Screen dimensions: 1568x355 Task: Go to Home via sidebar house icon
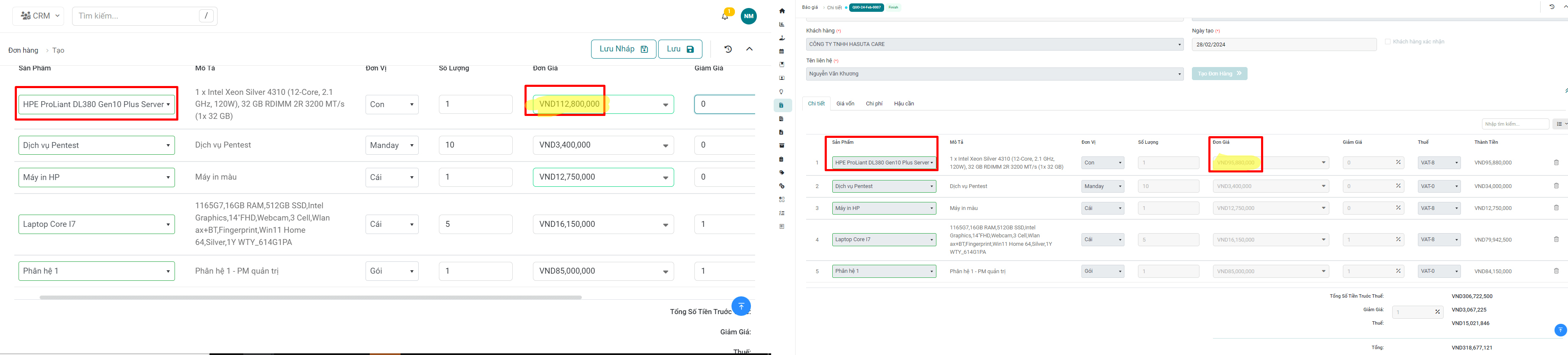click(782, 11)
